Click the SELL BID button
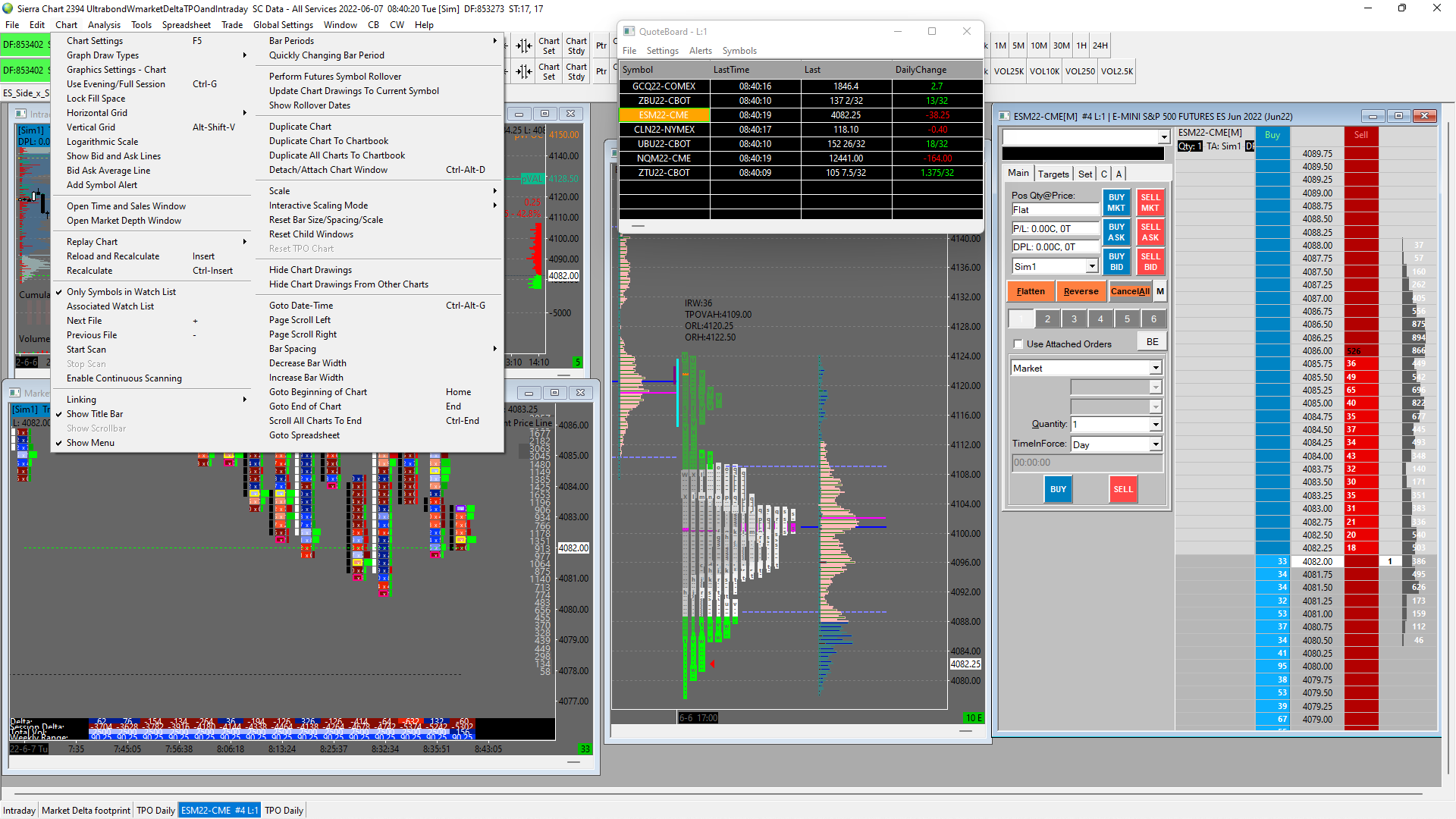Viewport: 1456px width, 819px height. point(1150,262)
